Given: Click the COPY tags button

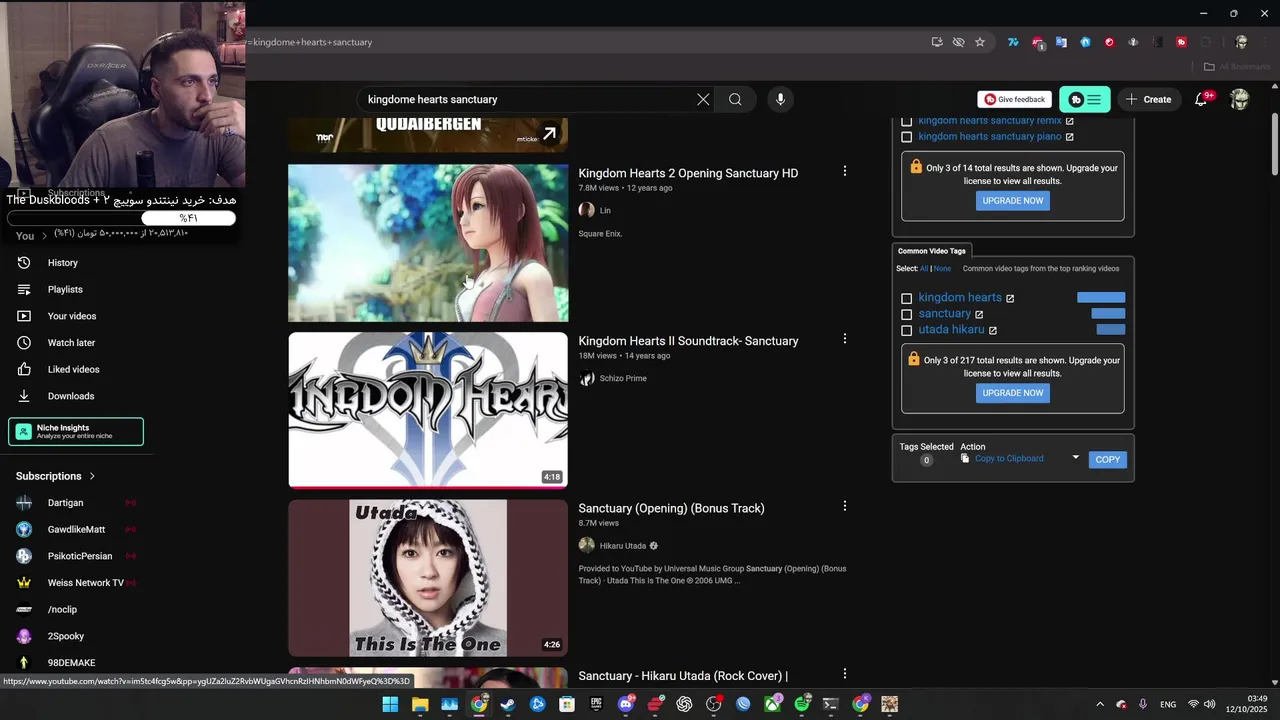Looking at the screenshot, I should [x=1108, y=459].
